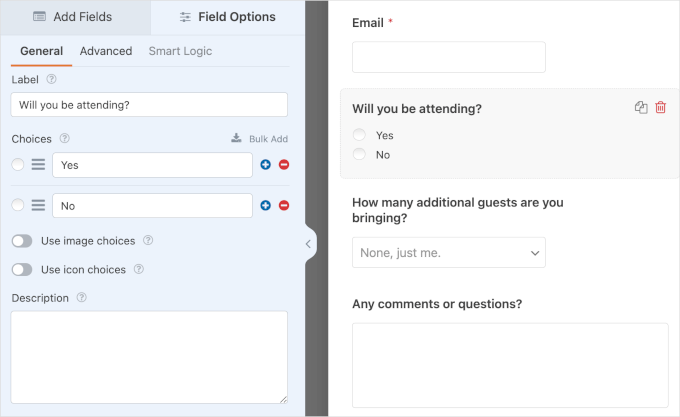Click Bulk Add link
The height and width of the screenshot is (417, 680).
[x=259, y=138]
